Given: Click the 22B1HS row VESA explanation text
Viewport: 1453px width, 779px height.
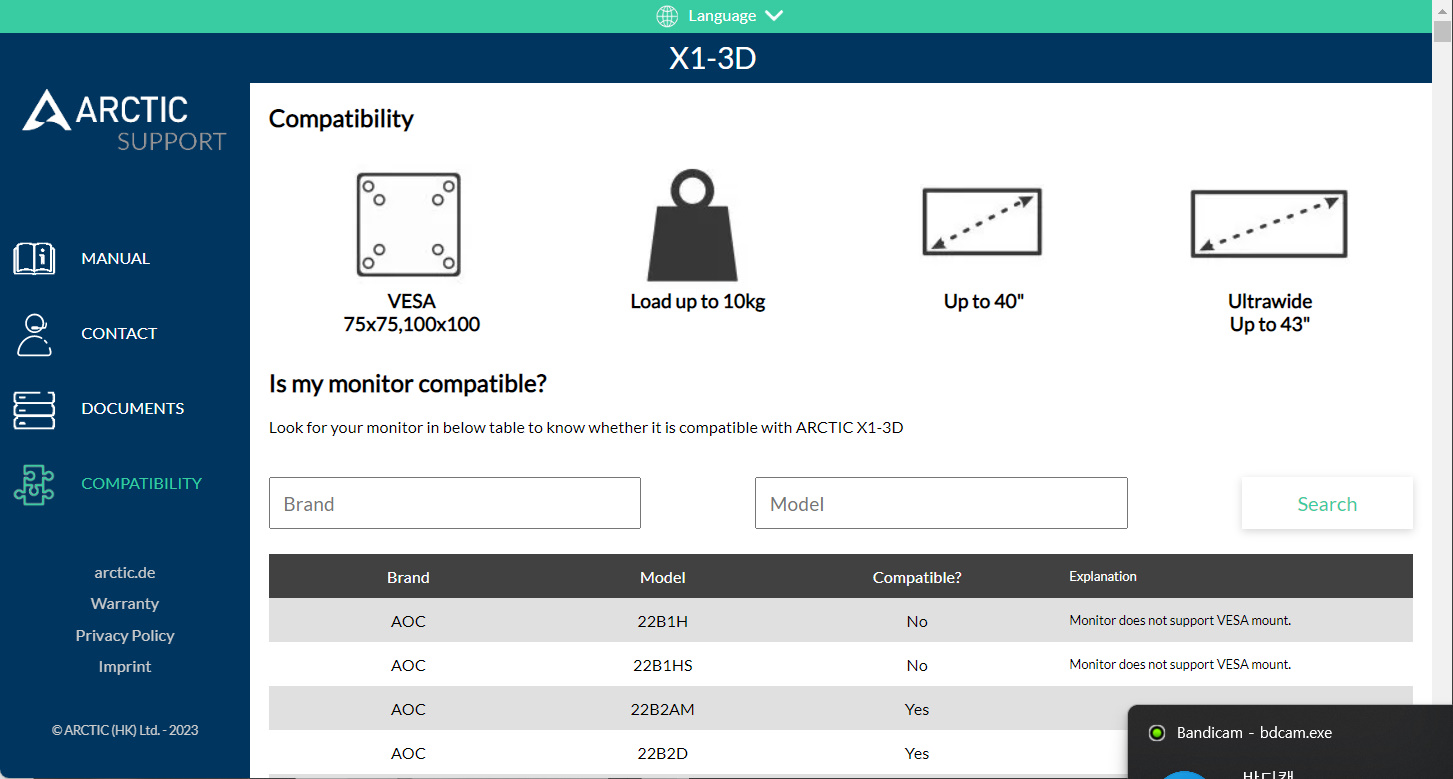Looking at the screenshot, I should tap(1180, 664).
